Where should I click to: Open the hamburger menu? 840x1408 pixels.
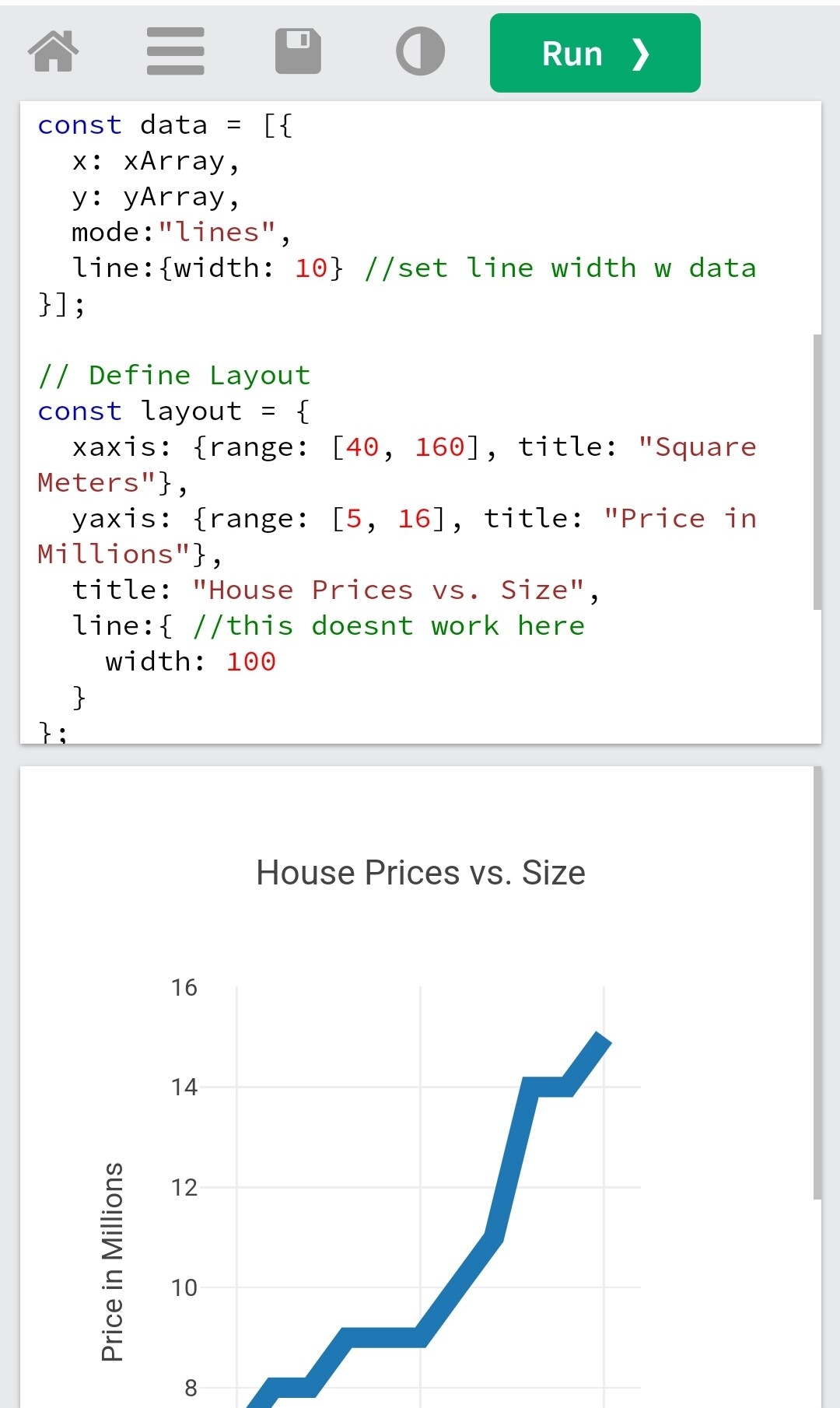point(176,51)
